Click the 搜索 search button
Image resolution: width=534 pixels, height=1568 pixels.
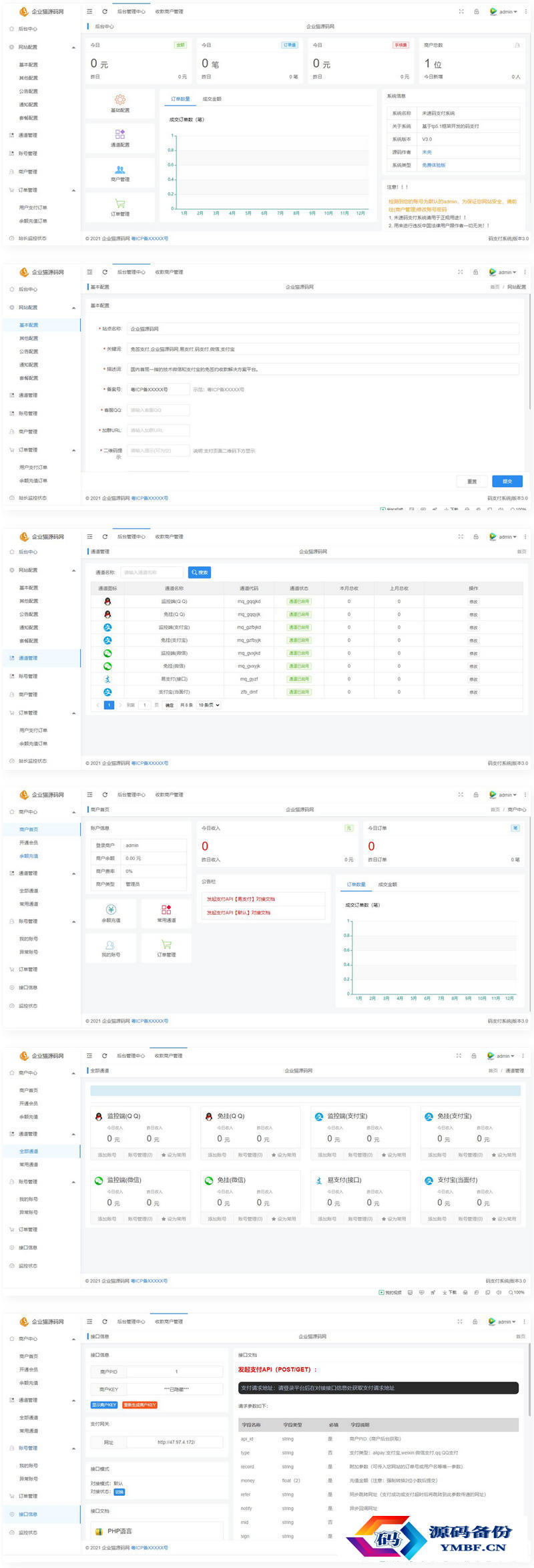tap(200, 572)
